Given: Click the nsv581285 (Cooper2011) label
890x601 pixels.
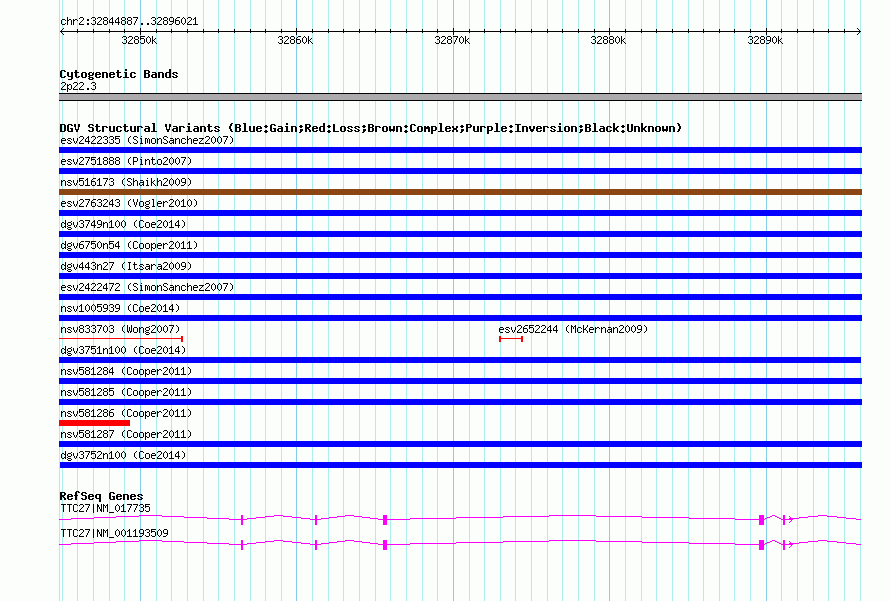Looking at the screenshot, I should point(126,392).
